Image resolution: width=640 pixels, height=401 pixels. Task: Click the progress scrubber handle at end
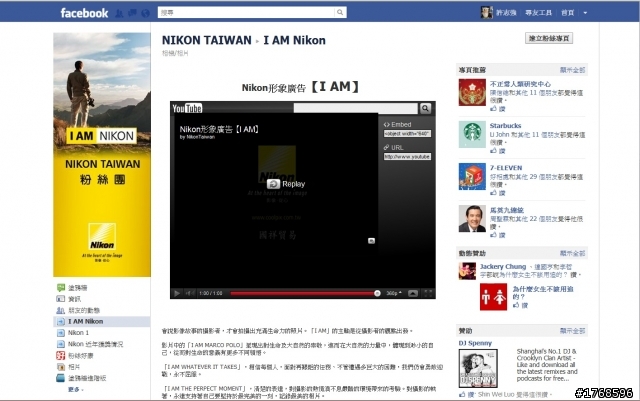click(377, 293)
